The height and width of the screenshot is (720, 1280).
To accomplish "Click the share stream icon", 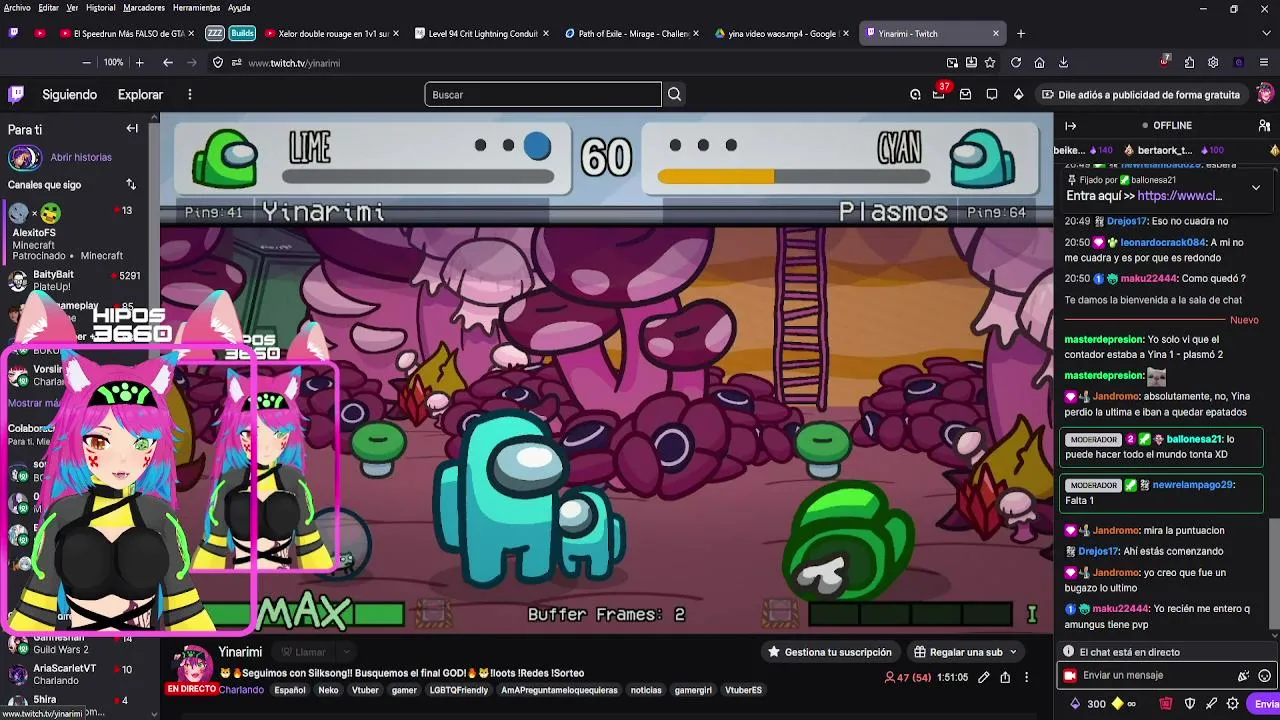I will pos(1004,677).
